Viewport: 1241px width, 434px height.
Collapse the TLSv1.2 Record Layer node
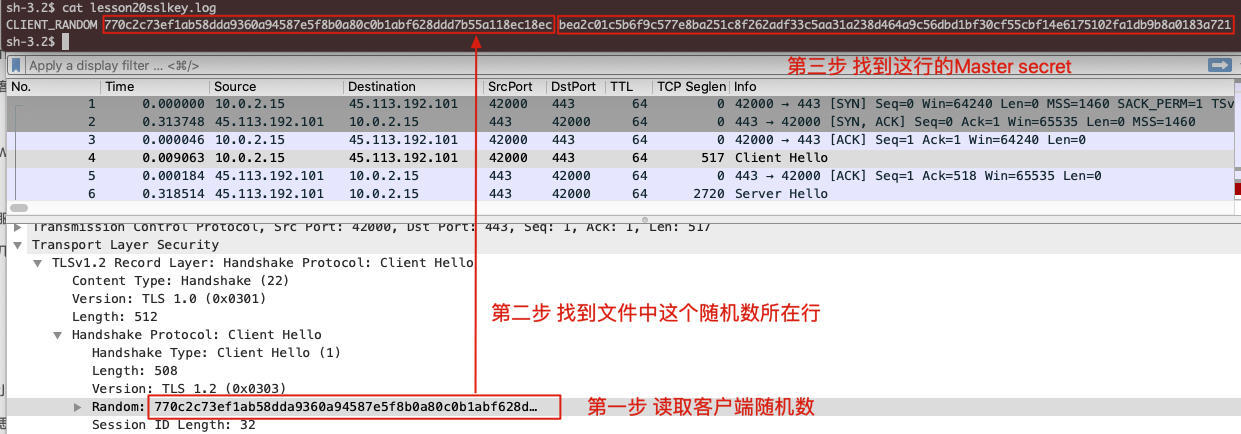[x=39, y=263]
